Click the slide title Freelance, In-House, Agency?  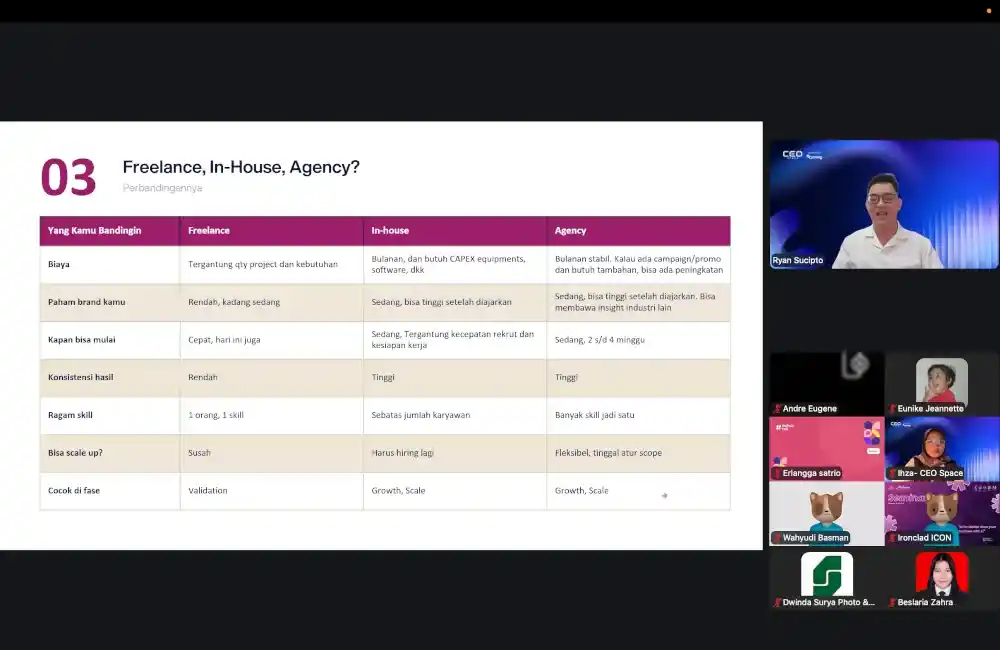click(241, 167)
